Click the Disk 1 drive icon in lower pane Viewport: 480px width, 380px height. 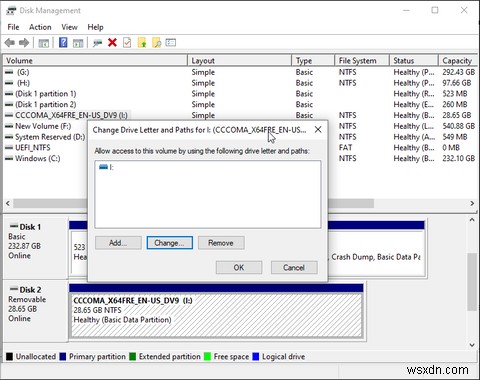coord(14,226)
